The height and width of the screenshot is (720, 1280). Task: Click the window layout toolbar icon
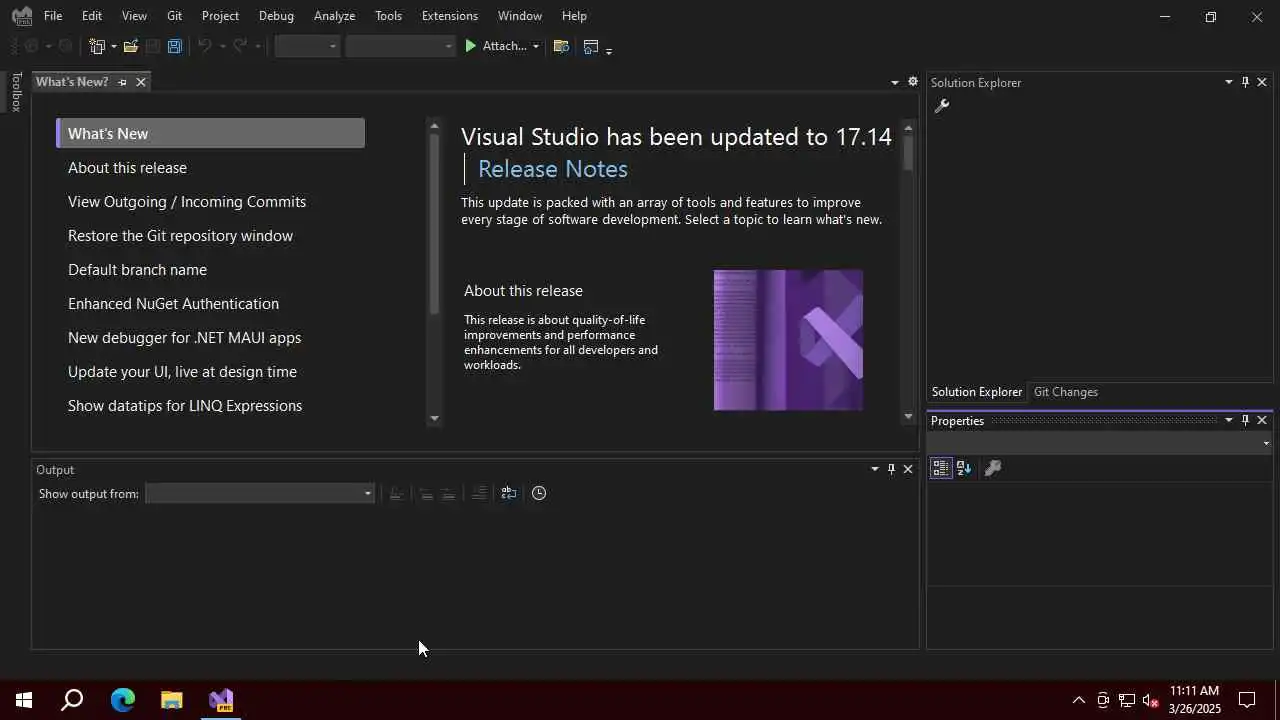click(x=591, y=46)
